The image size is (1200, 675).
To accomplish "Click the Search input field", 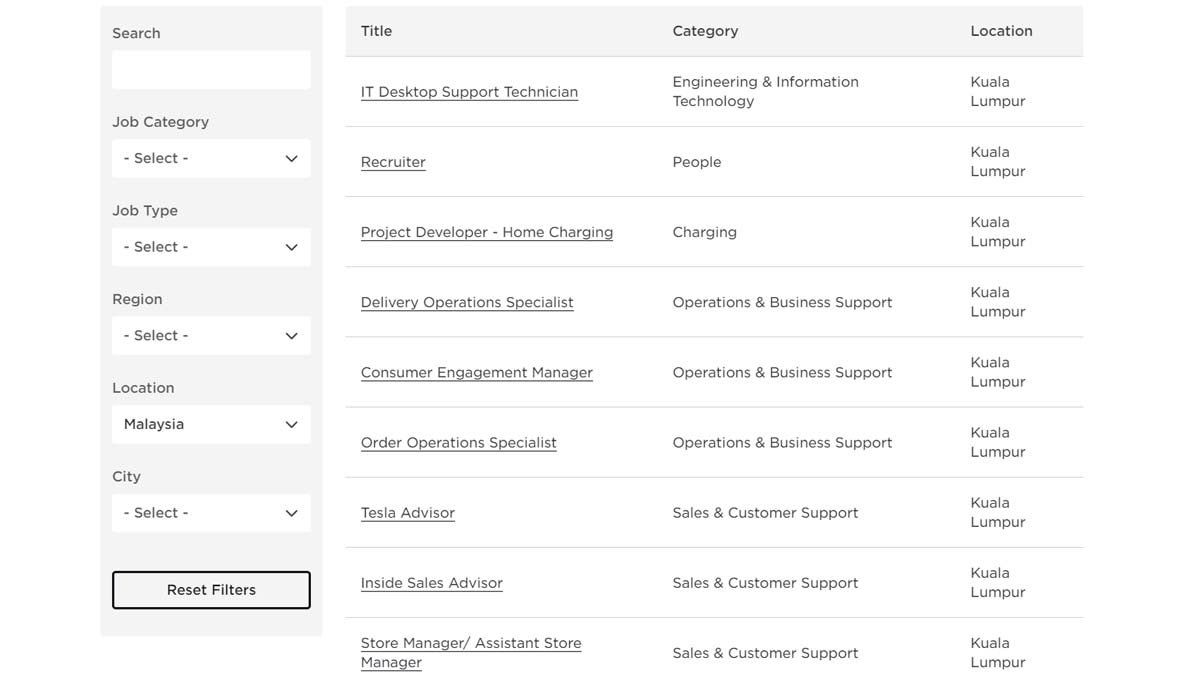I will [211, 70].
